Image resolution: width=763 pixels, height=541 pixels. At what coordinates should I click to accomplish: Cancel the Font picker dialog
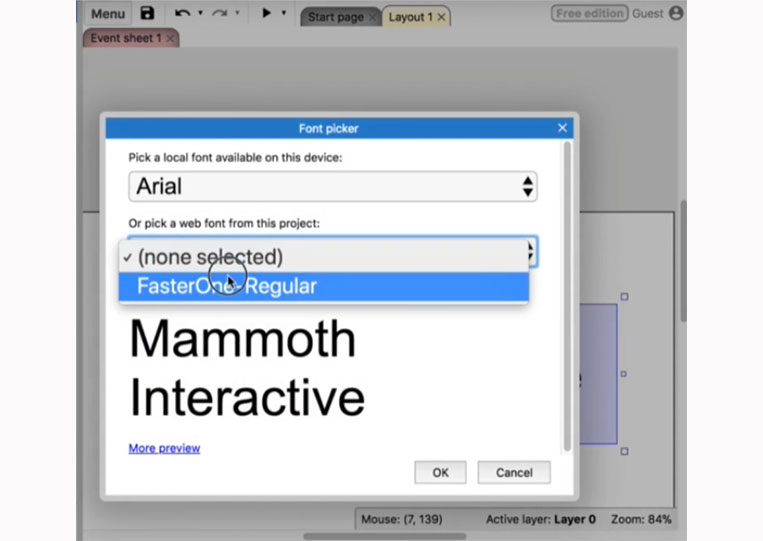pyautogui.click(x=514, y=472)
